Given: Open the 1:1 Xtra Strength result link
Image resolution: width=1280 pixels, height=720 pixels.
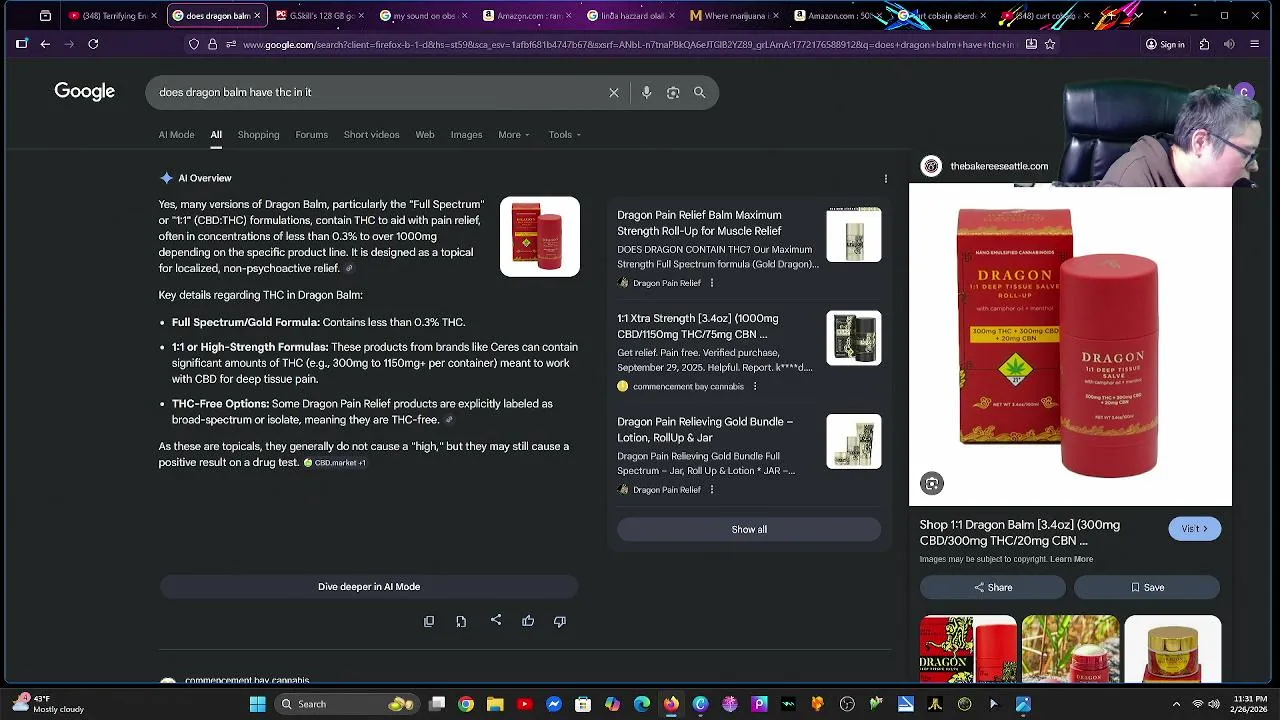Looking at the screenshot, I should (698, 326).
